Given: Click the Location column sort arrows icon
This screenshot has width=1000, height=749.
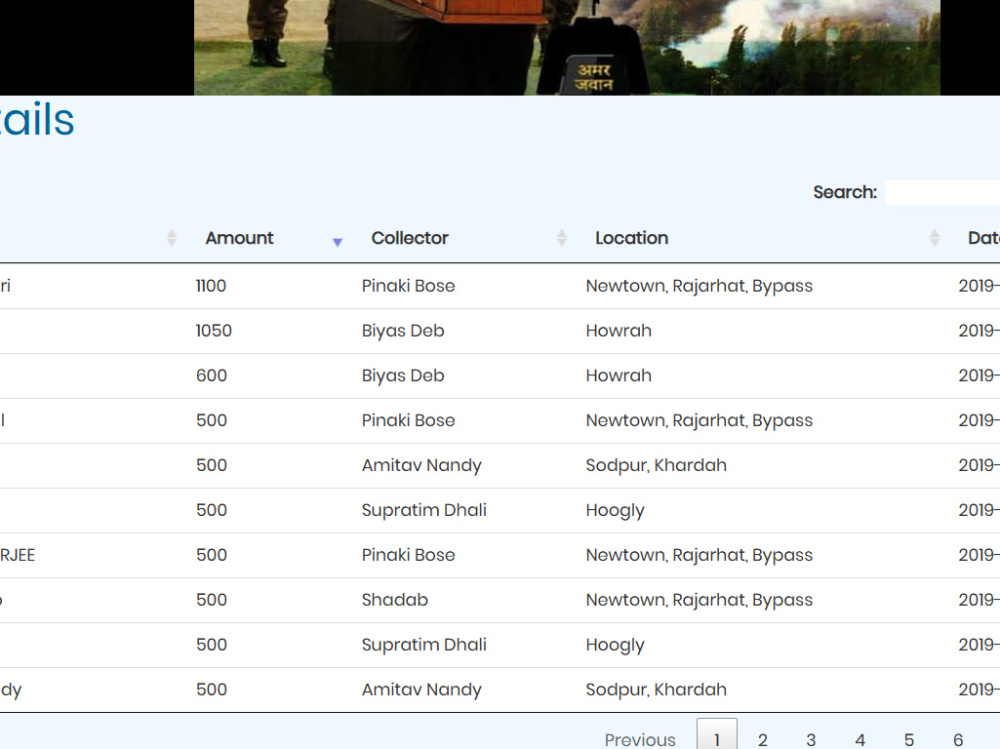Looking at the screenshot, I should click(934, 238).
